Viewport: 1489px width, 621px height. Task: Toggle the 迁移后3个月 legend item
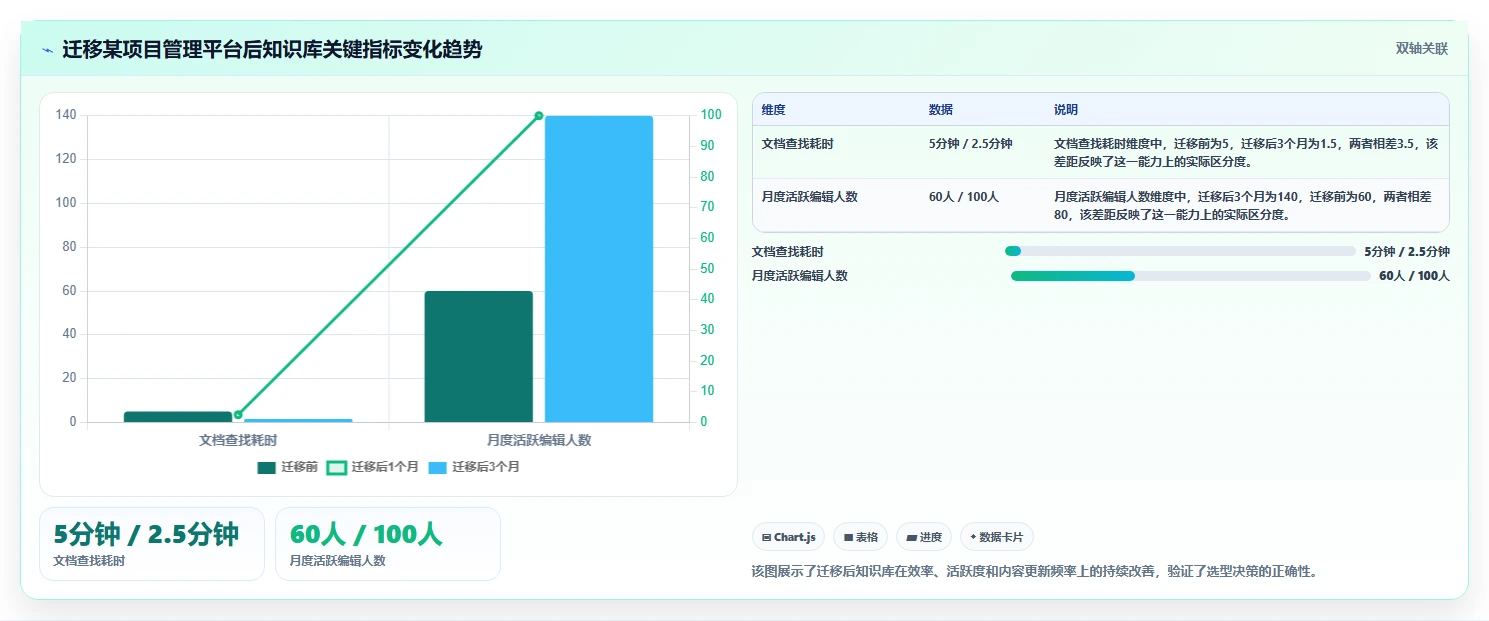point(474,467)
